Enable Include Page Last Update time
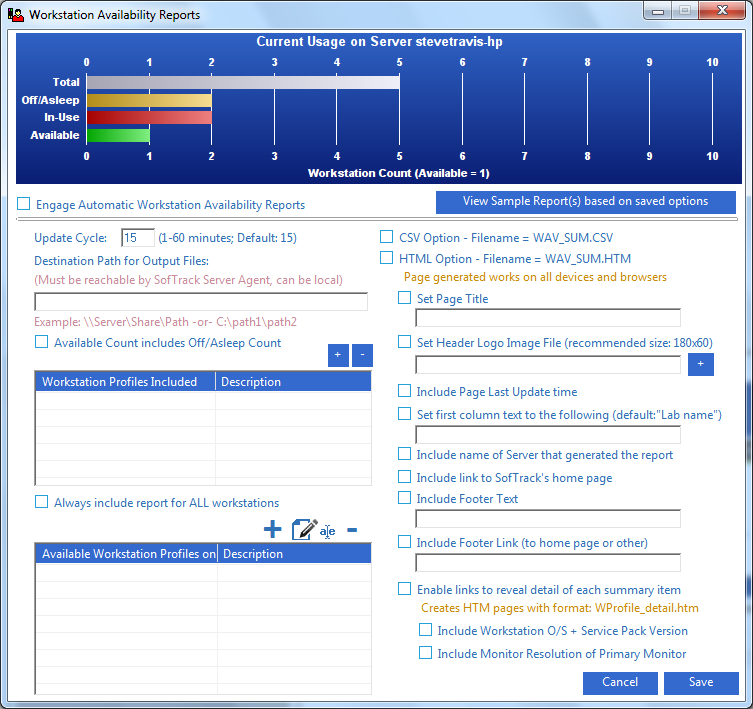This screenshot has height=709, width=753. (x=404, y=391)
